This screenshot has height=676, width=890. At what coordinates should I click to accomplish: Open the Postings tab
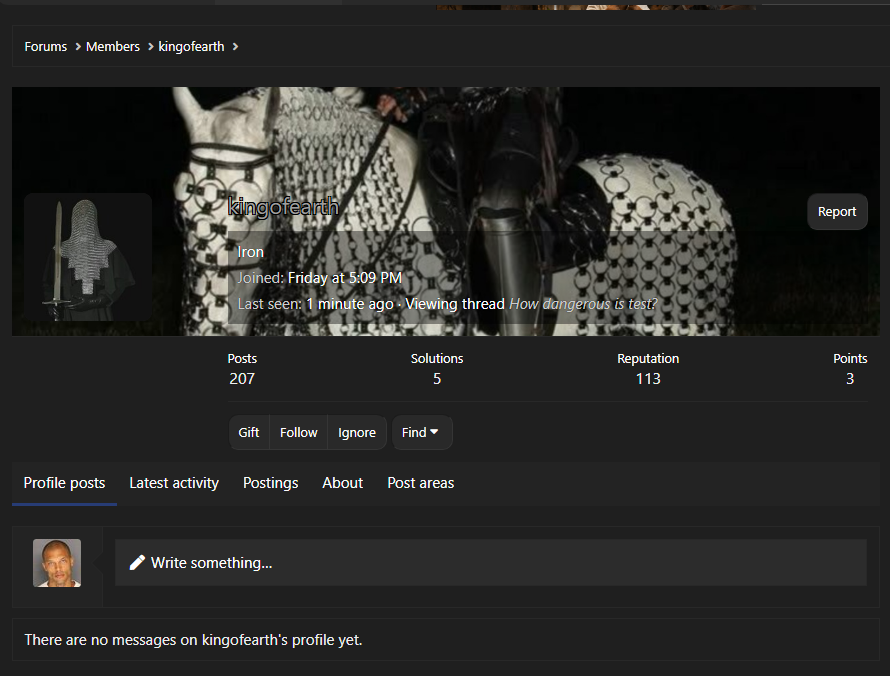pos(271,483)
